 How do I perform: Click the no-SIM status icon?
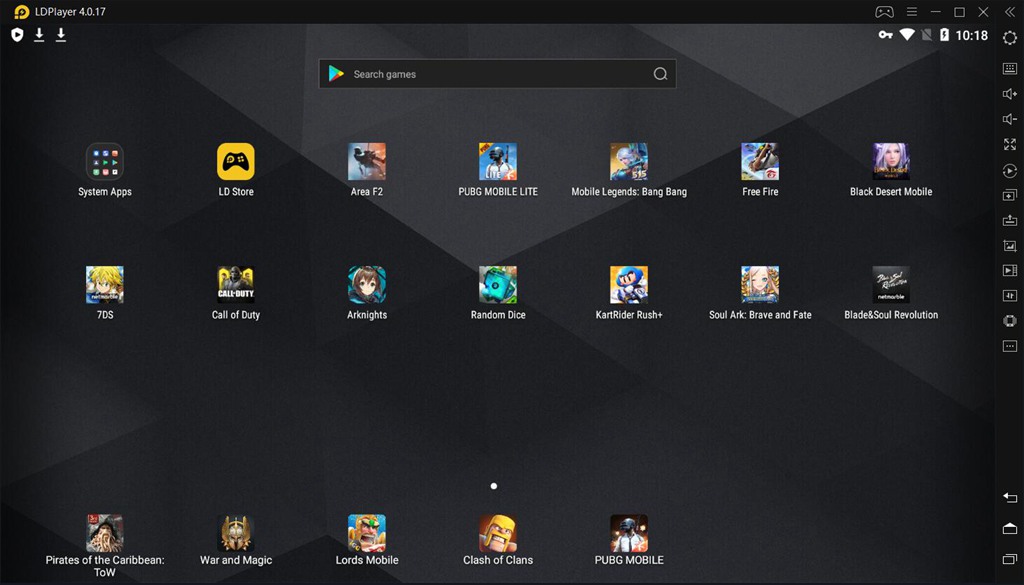(x=927, y=35)
